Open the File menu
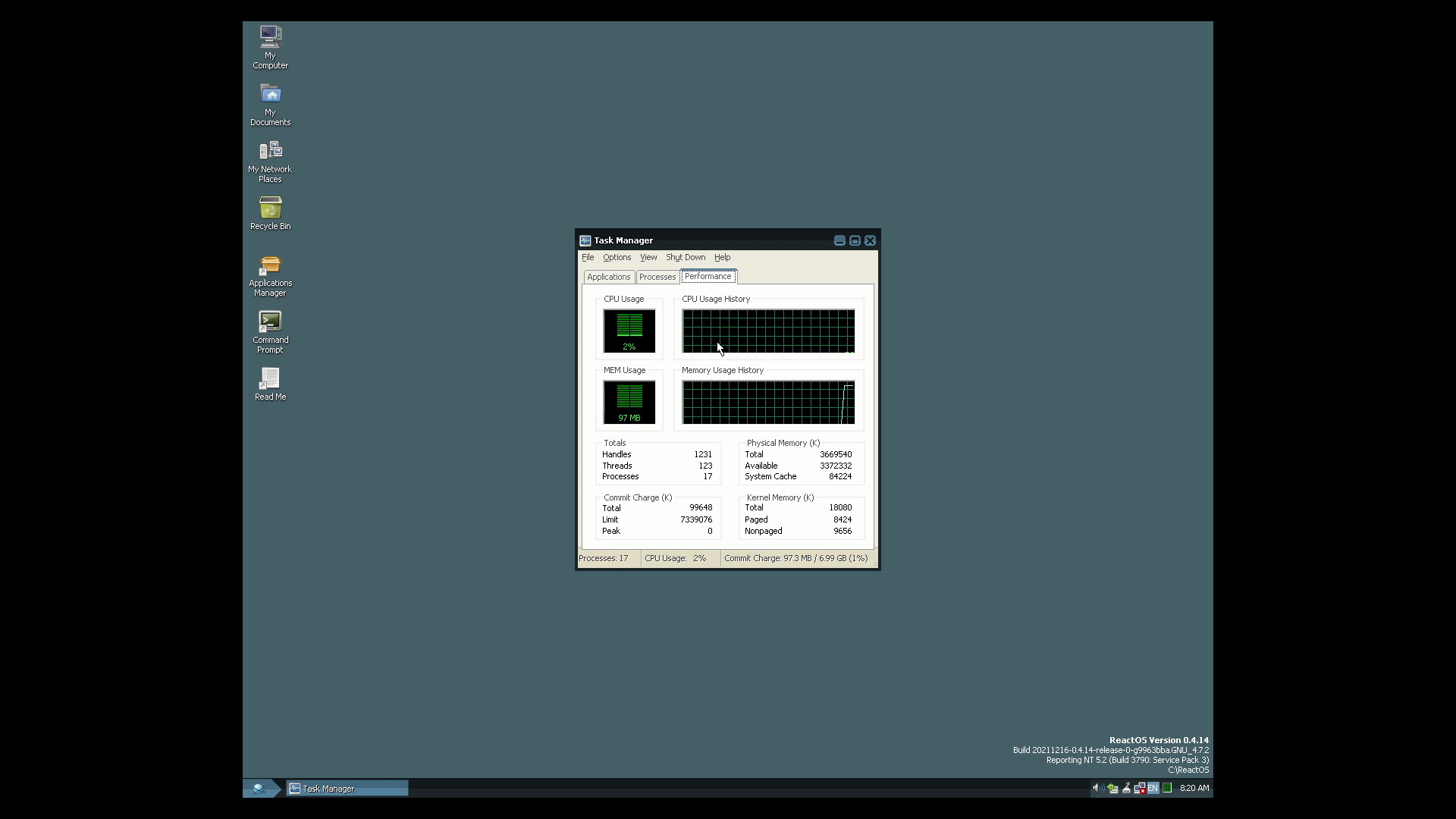The height and width of the screenshot is (819, 1456). click(x=588, y=257)
